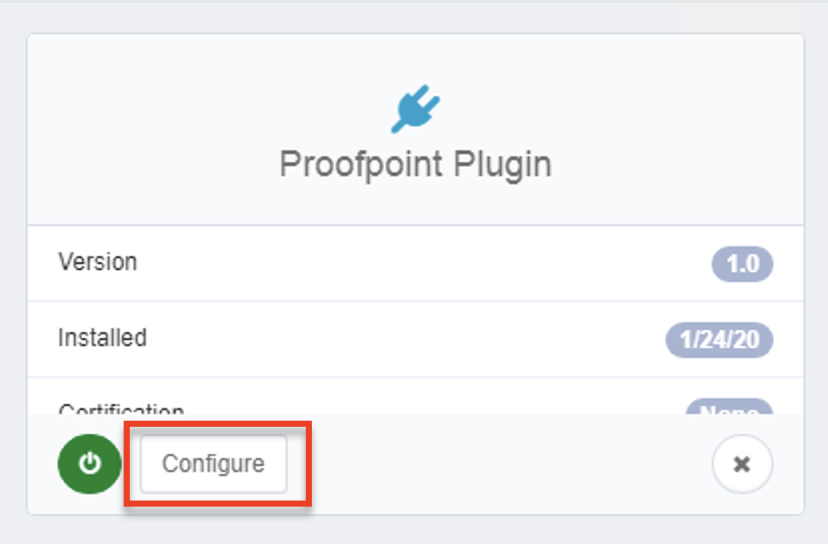Click the X remove plugin button
Image resolution: width=828 pixels, height=544 pixels.
pyautogui.click(x=741, y=464)
